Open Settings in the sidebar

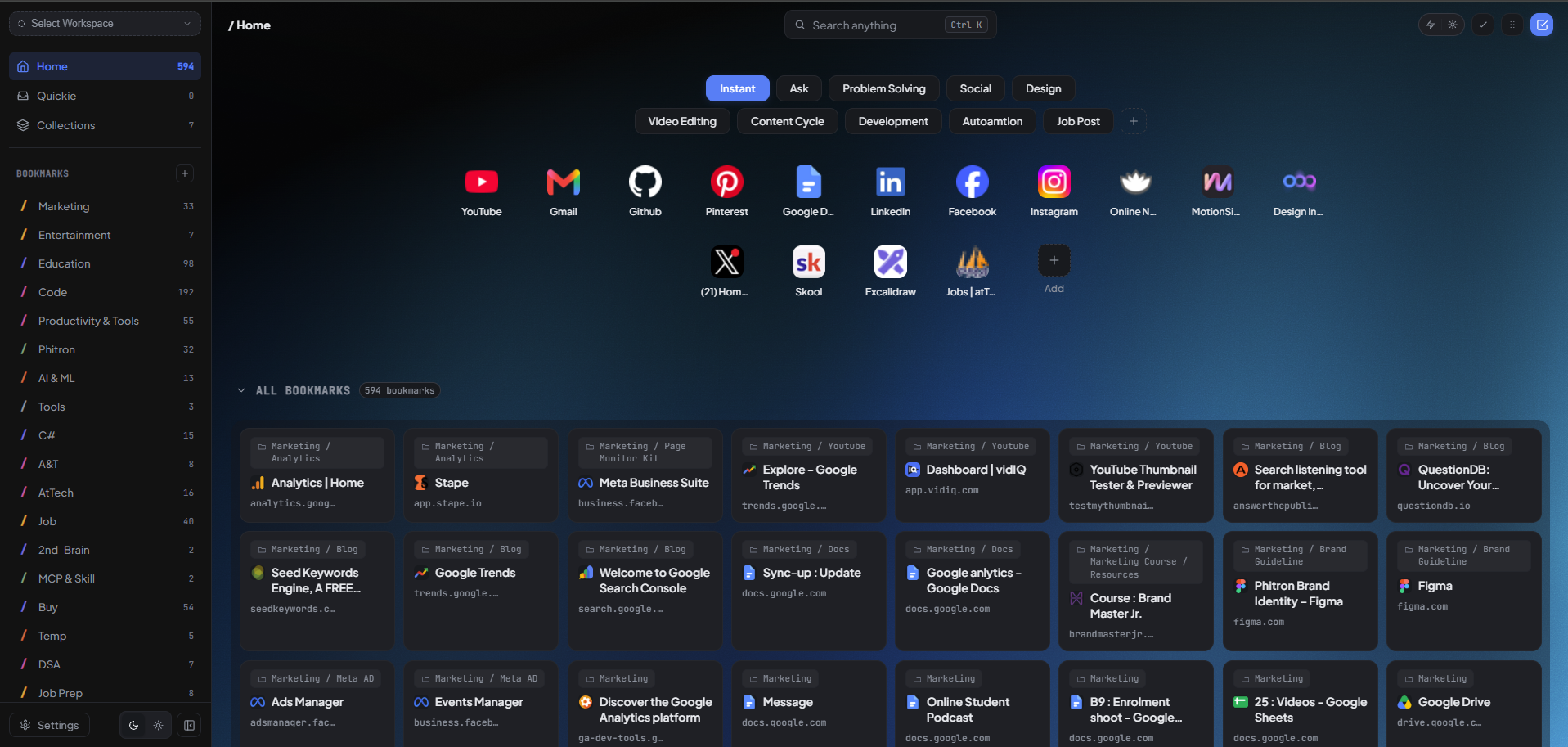pyautogui.click(x=50, y=725)
